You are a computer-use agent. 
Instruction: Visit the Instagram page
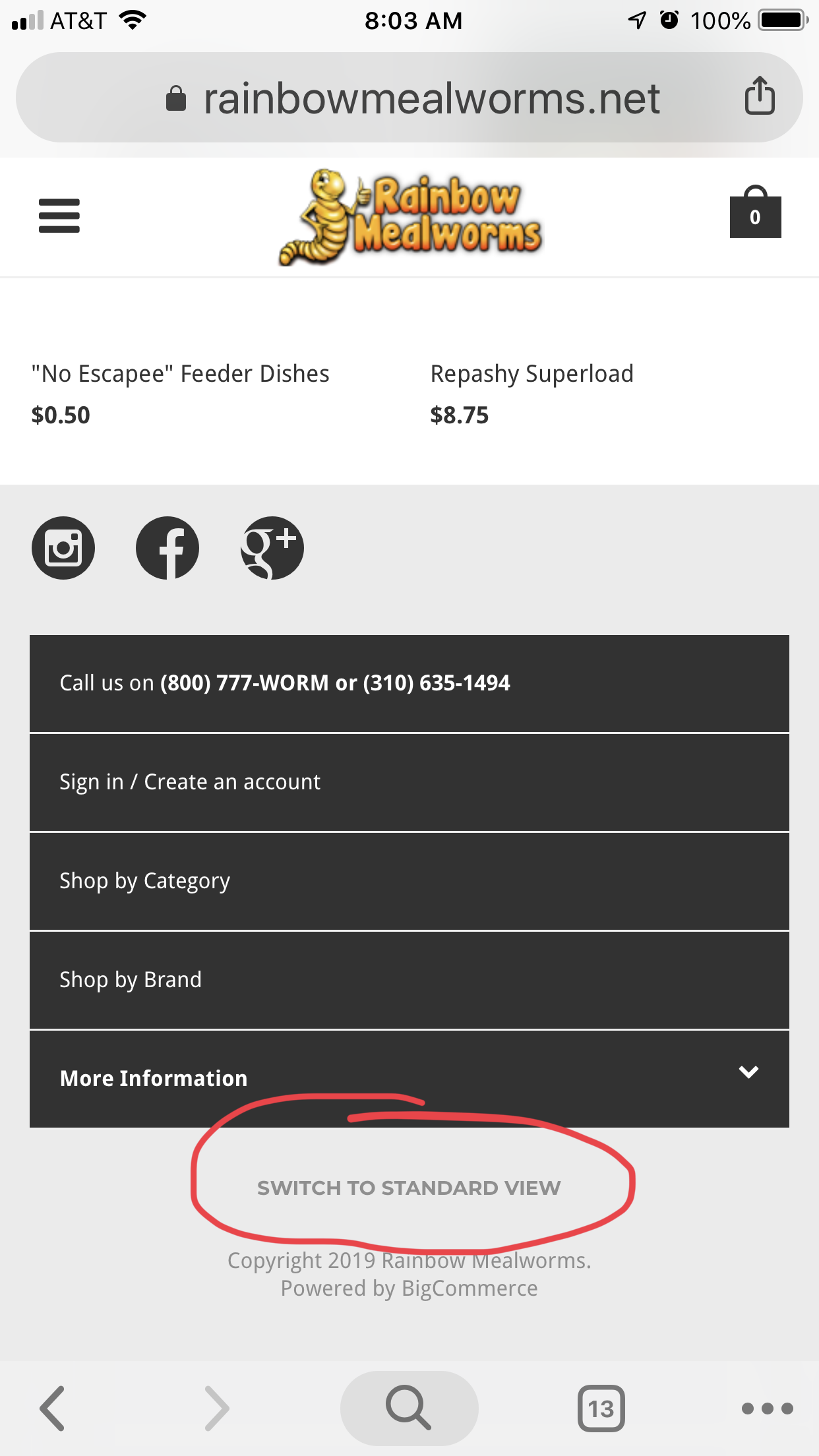[63, 548]
